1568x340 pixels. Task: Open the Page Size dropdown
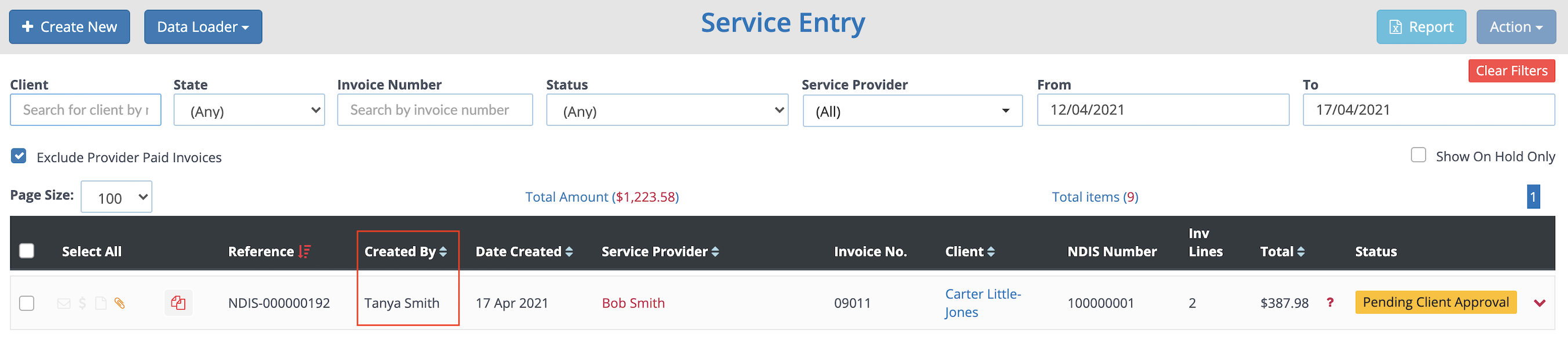pyautogui.click(x=116, y=197)
